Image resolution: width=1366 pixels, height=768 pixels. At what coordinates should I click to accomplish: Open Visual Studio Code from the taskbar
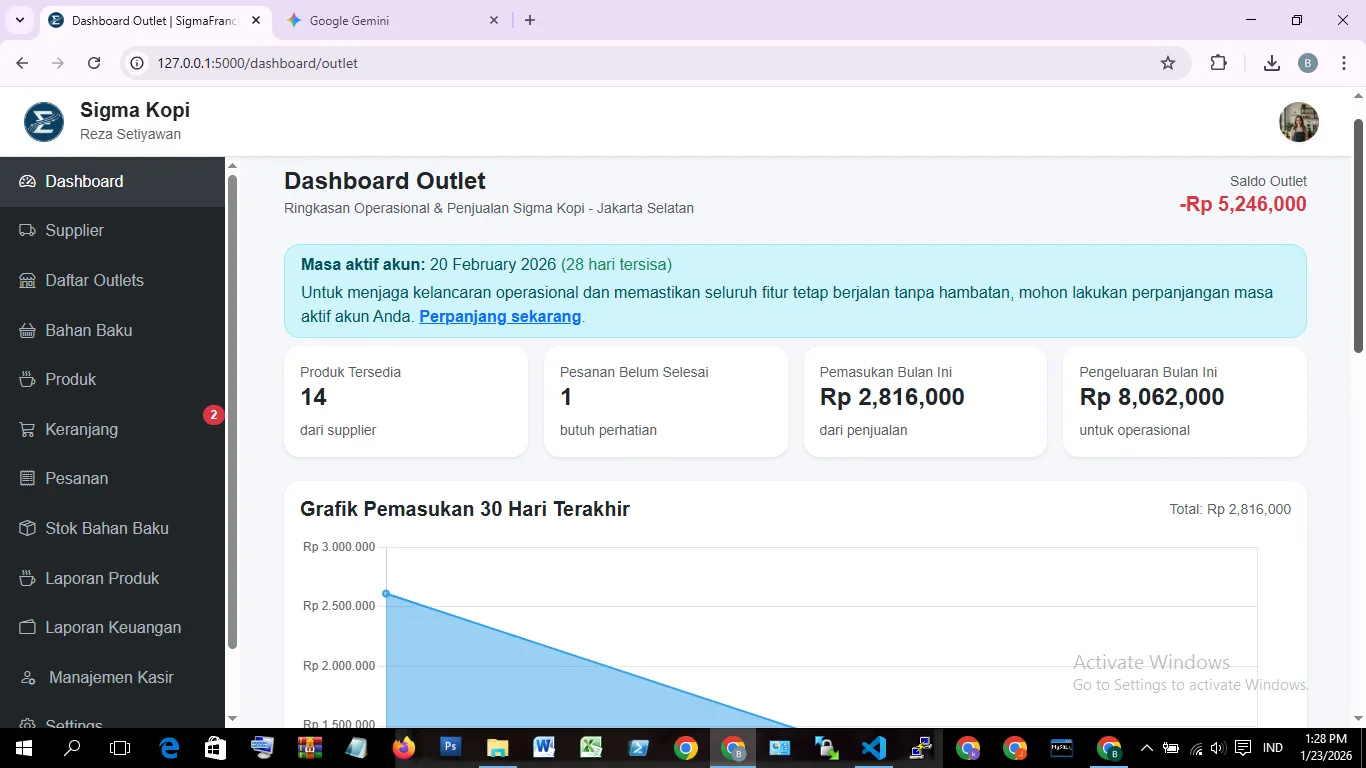tap(874, 748)
